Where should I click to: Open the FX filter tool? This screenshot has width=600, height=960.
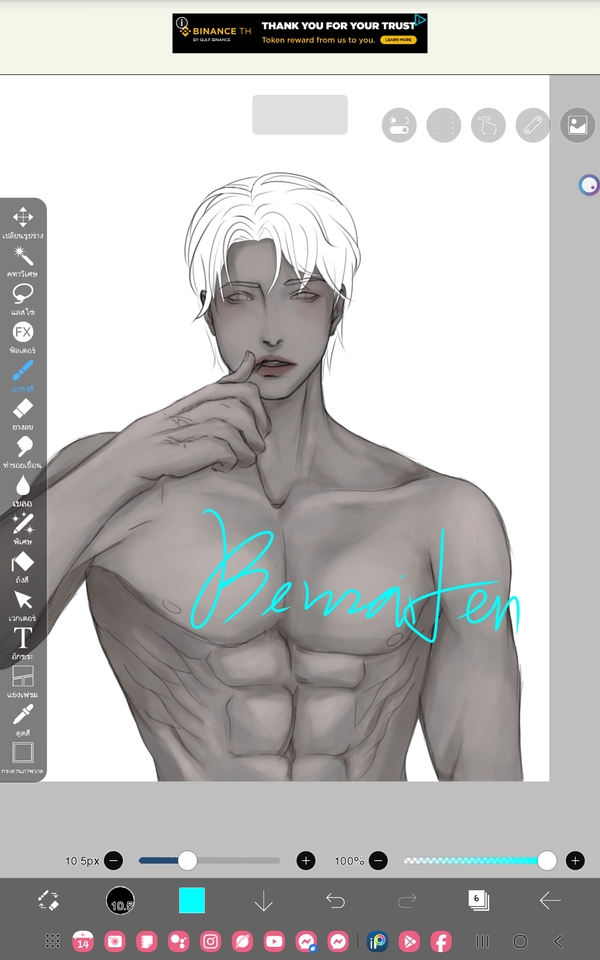point(22,332)
